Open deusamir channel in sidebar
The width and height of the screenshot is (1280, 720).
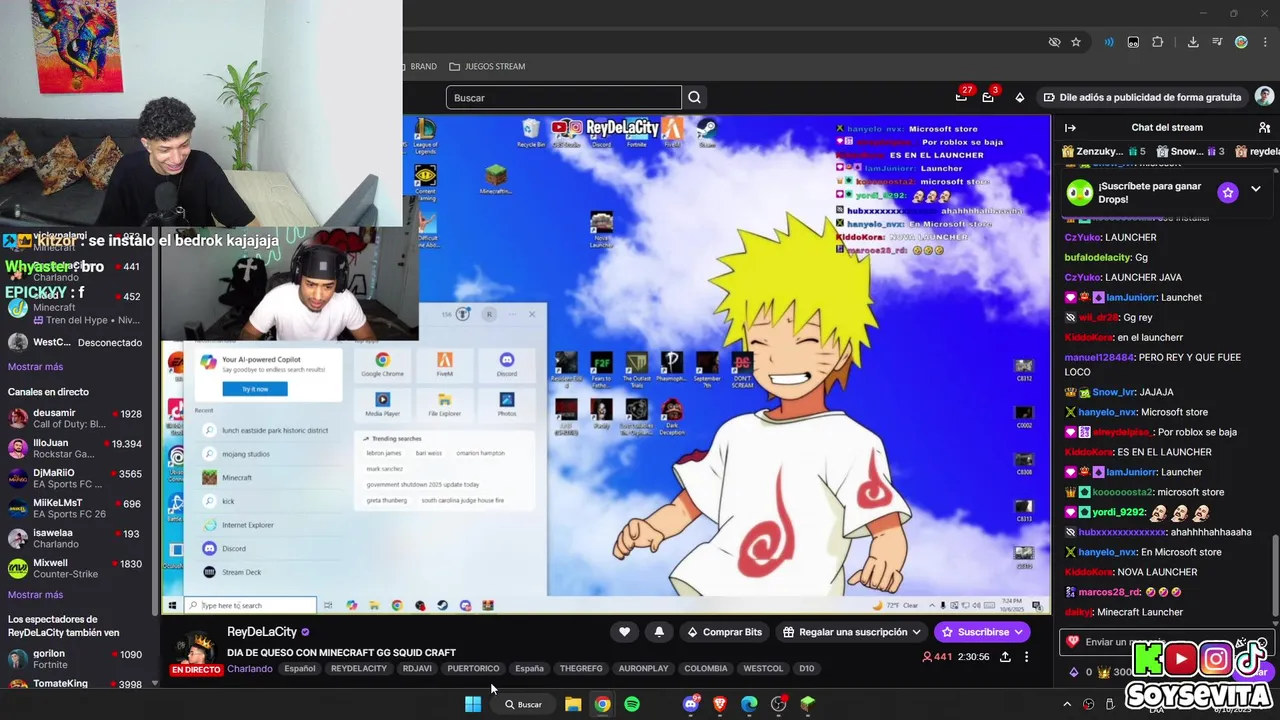pyautogui.click(x=76, y=418)
